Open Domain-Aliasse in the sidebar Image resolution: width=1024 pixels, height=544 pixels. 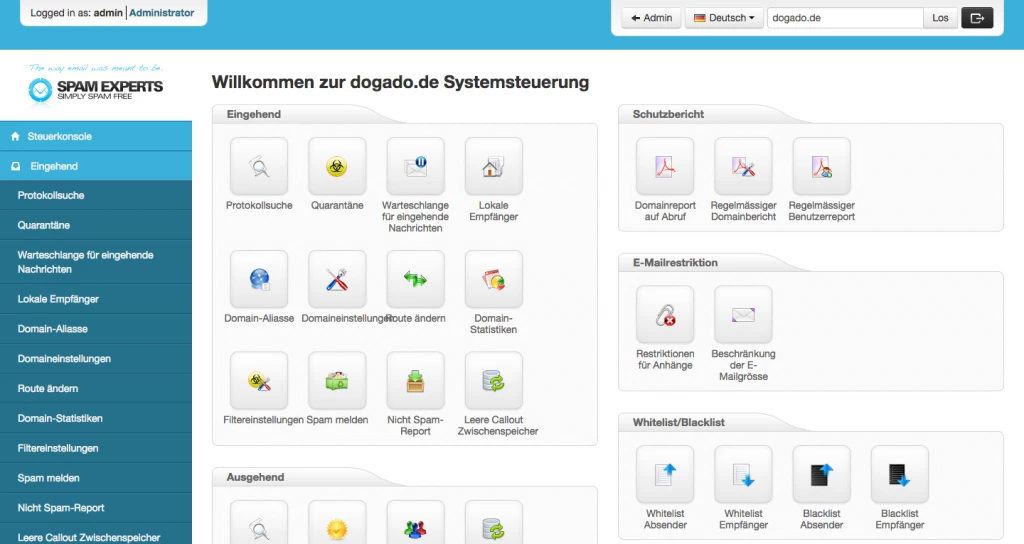pos(96,329)
